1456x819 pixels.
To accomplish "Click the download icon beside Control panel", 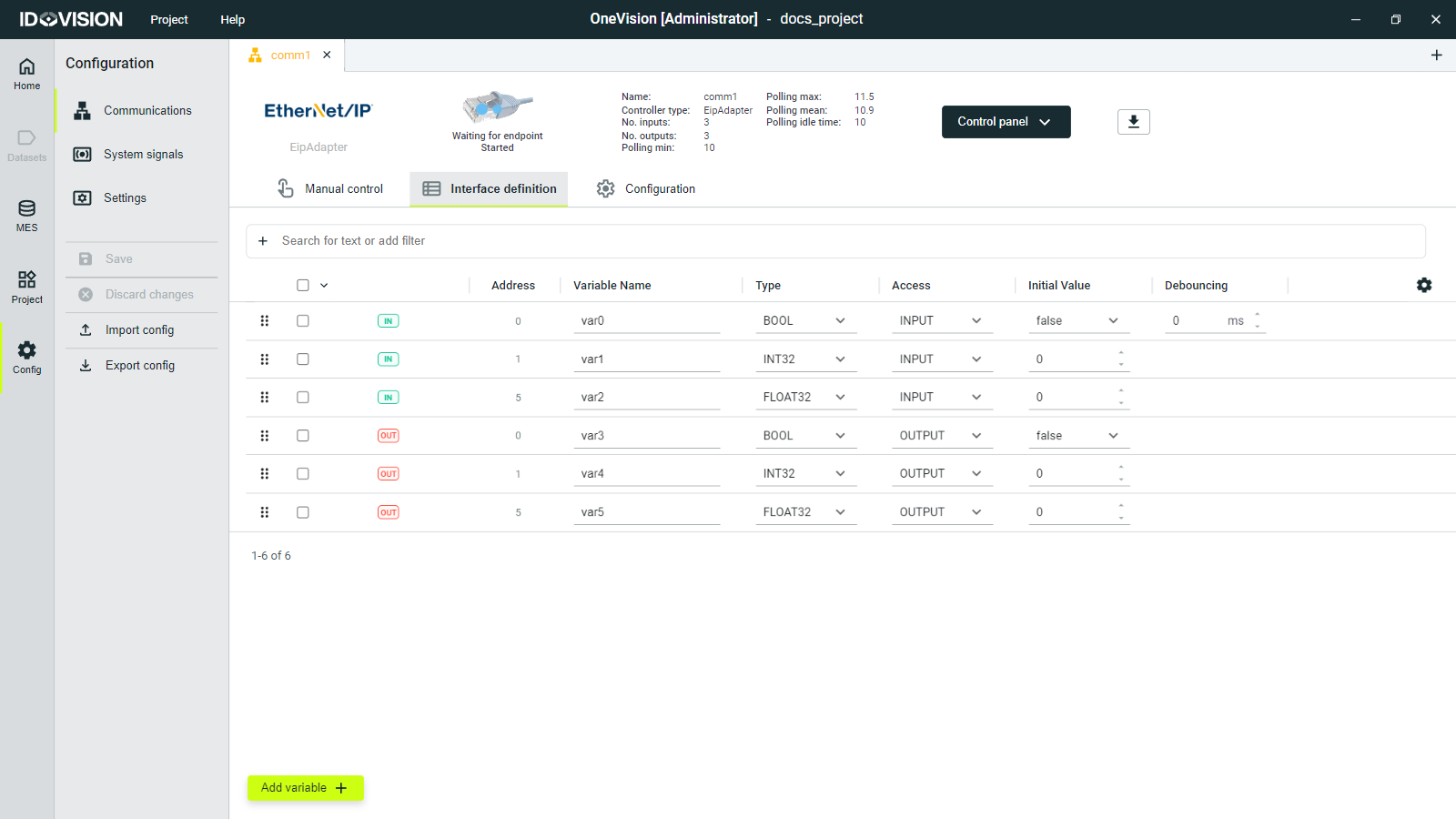I will (x=1133, y=122).
